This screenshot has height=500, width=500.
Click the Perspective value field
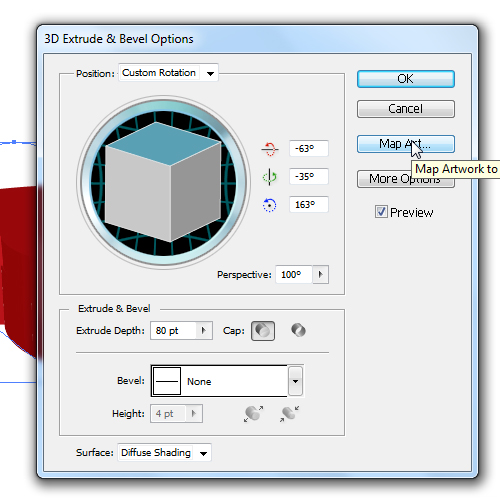click(294, 274)
